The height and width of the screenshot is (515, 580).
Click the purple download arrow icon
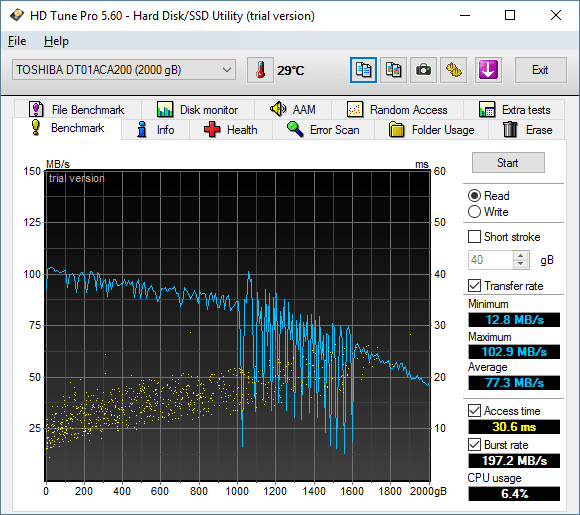point(488,70)
